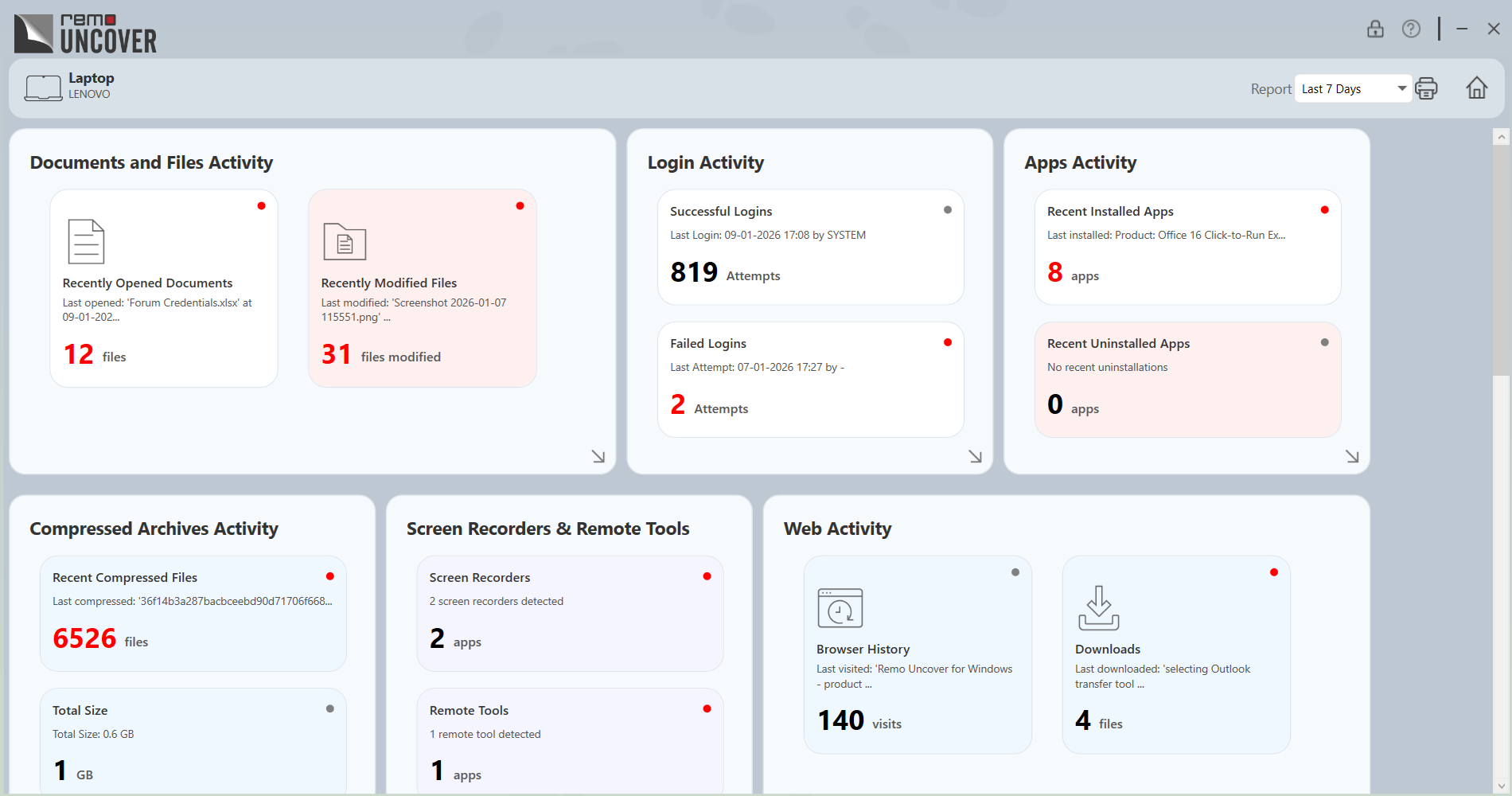This screenshot has height=796, width=1512.
Task: Click red status dot on Recently Opened Documents
Action: tap(261, 206)
